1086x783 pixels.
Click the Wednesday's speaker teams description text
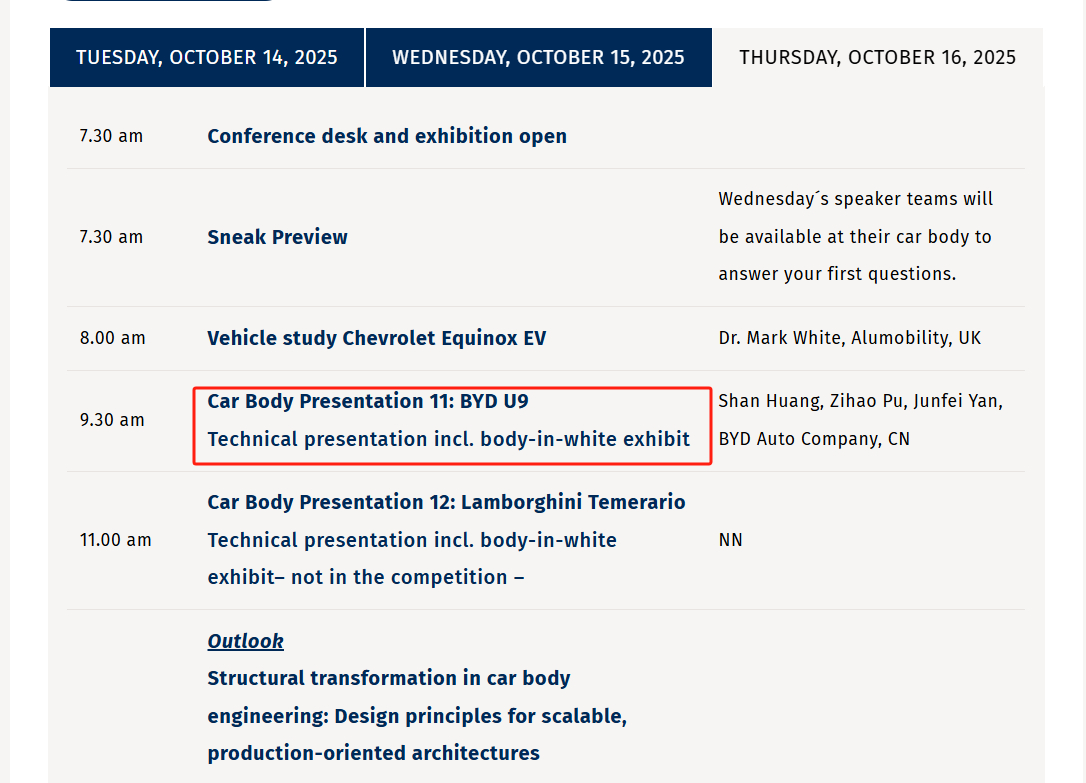tap(855, 237)
